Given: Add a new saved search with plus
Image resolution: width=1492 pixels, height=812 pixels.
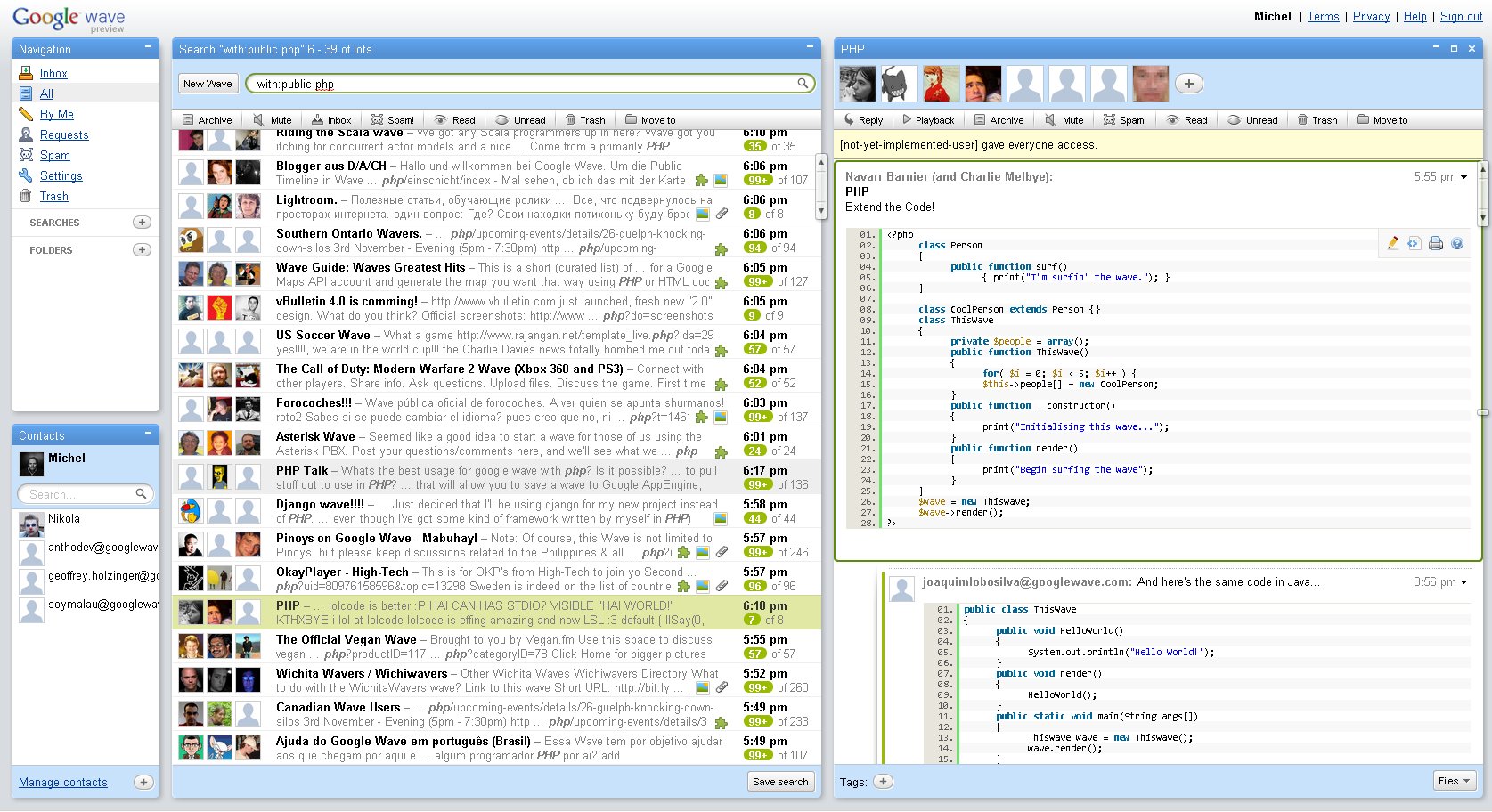Looking at the screenshot, I should pos(142,222).
